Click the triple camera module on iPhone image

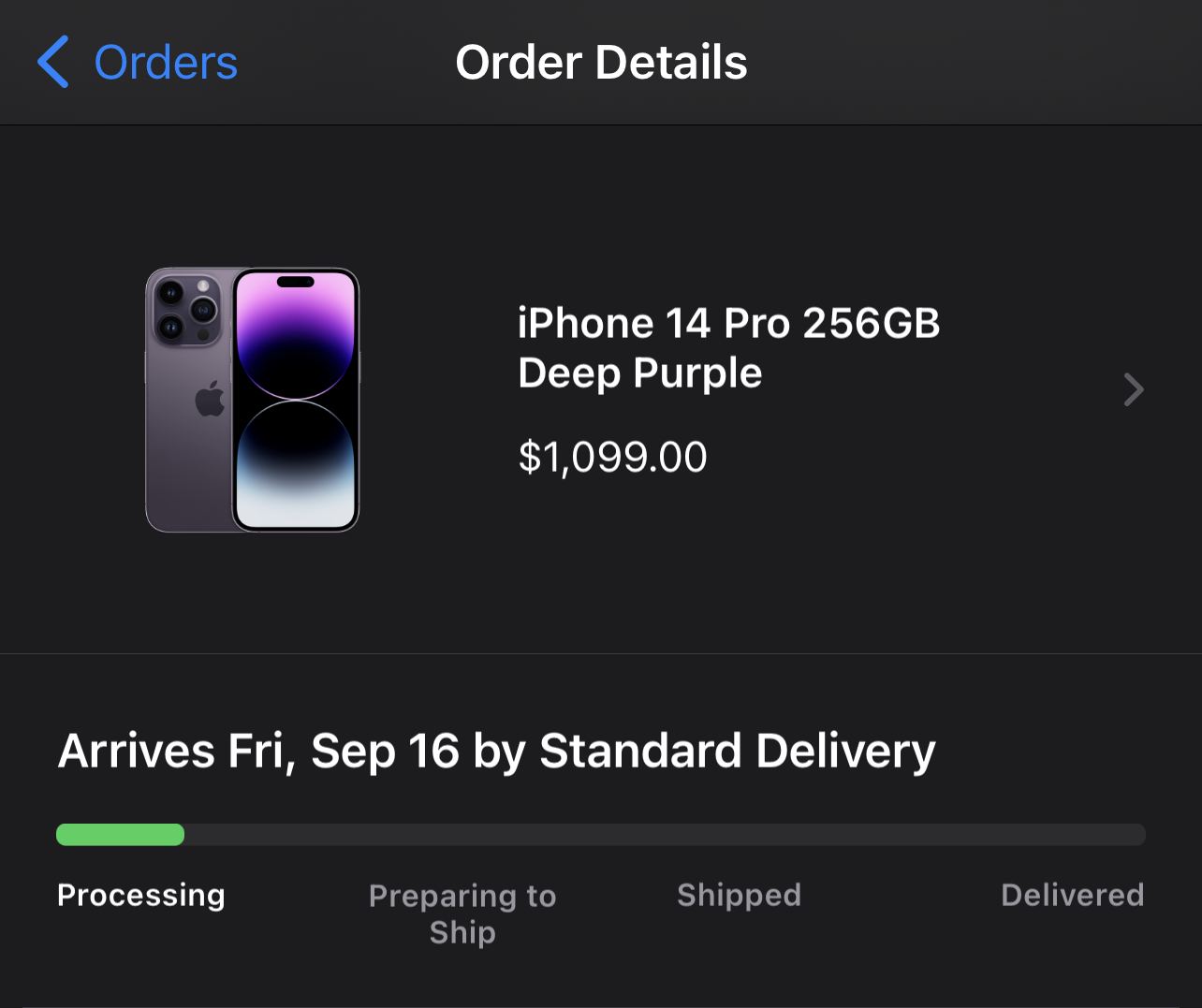coord(186,308)
